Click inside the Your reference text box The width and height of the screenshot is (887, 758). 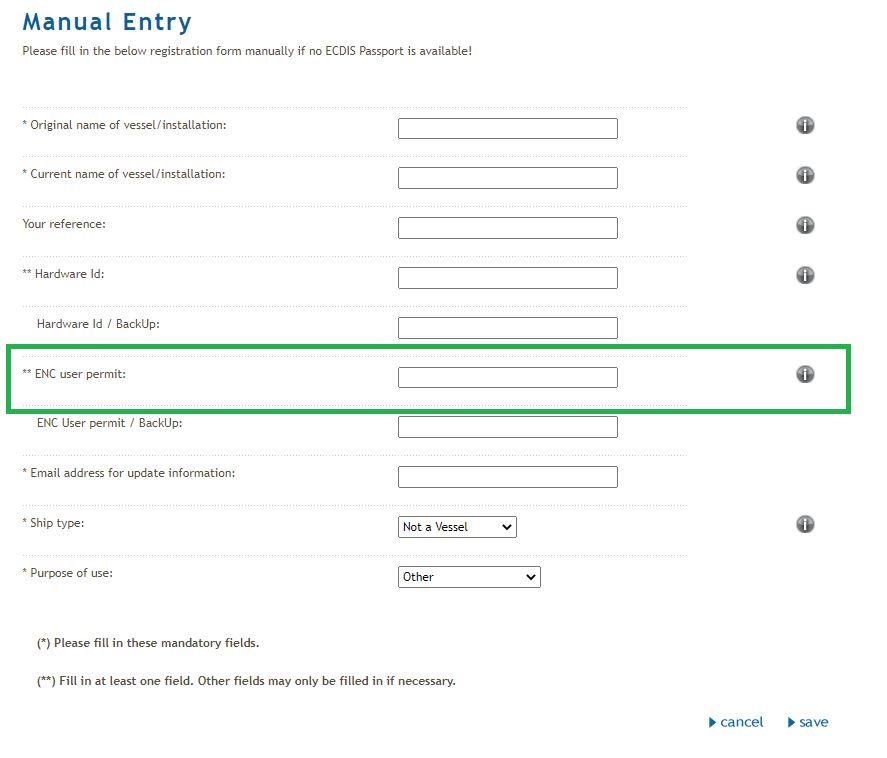tap(507, 227)
